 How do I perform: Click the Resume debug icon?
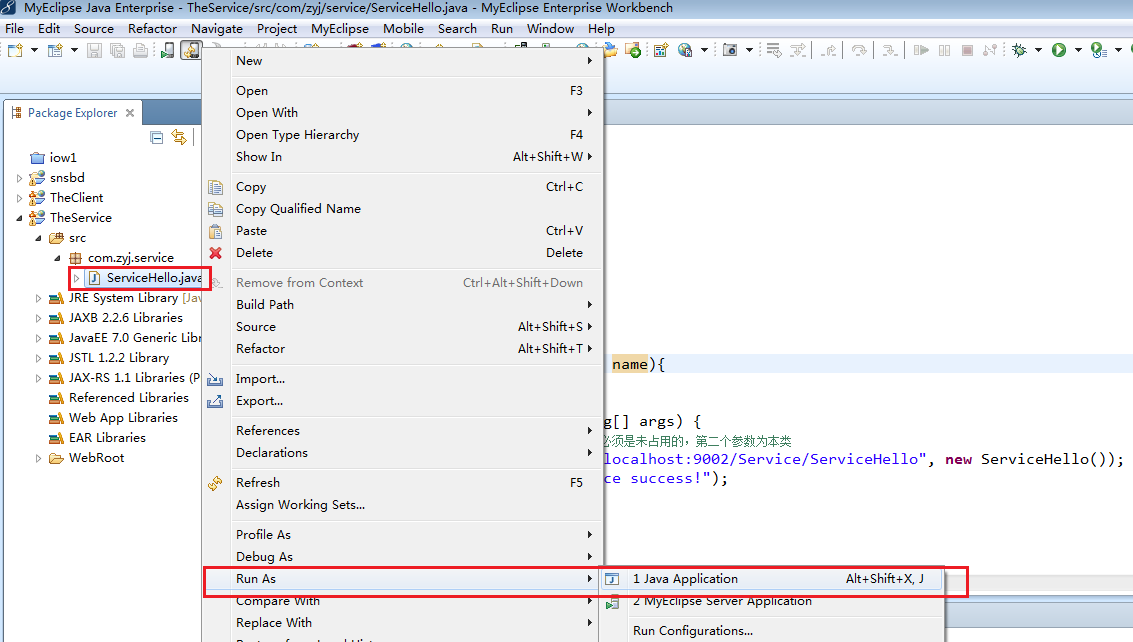pos(921,50)
